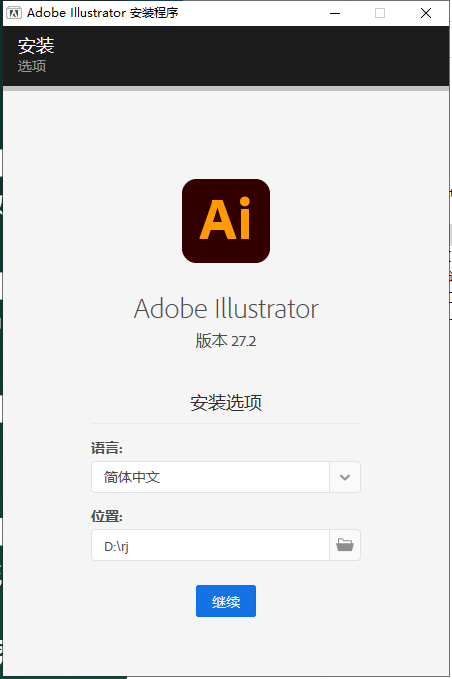This screenshot has height=679, width=452.
Task: Browse install location via folder icon
Action: coord(345,545)
